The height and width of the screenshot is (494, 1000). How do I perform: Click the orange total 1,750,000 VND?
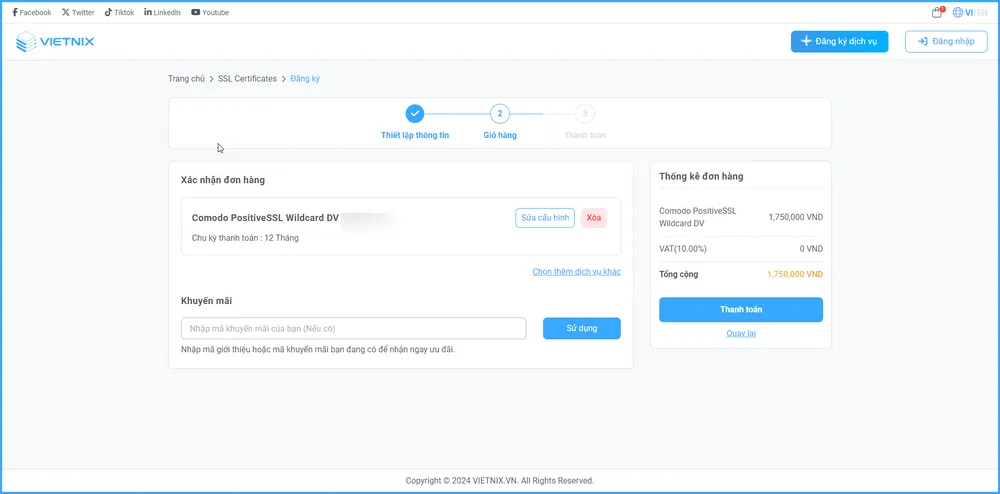[795, 275]
